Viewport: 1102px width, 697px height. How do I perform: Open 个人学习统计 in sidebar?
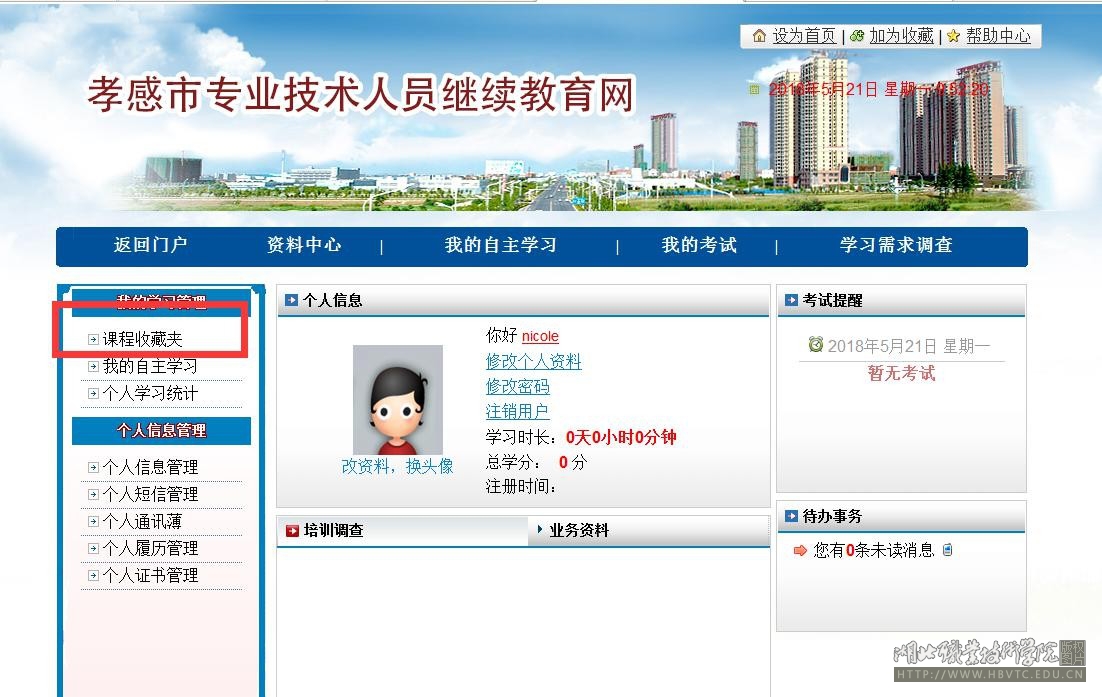tap(149, 394)
